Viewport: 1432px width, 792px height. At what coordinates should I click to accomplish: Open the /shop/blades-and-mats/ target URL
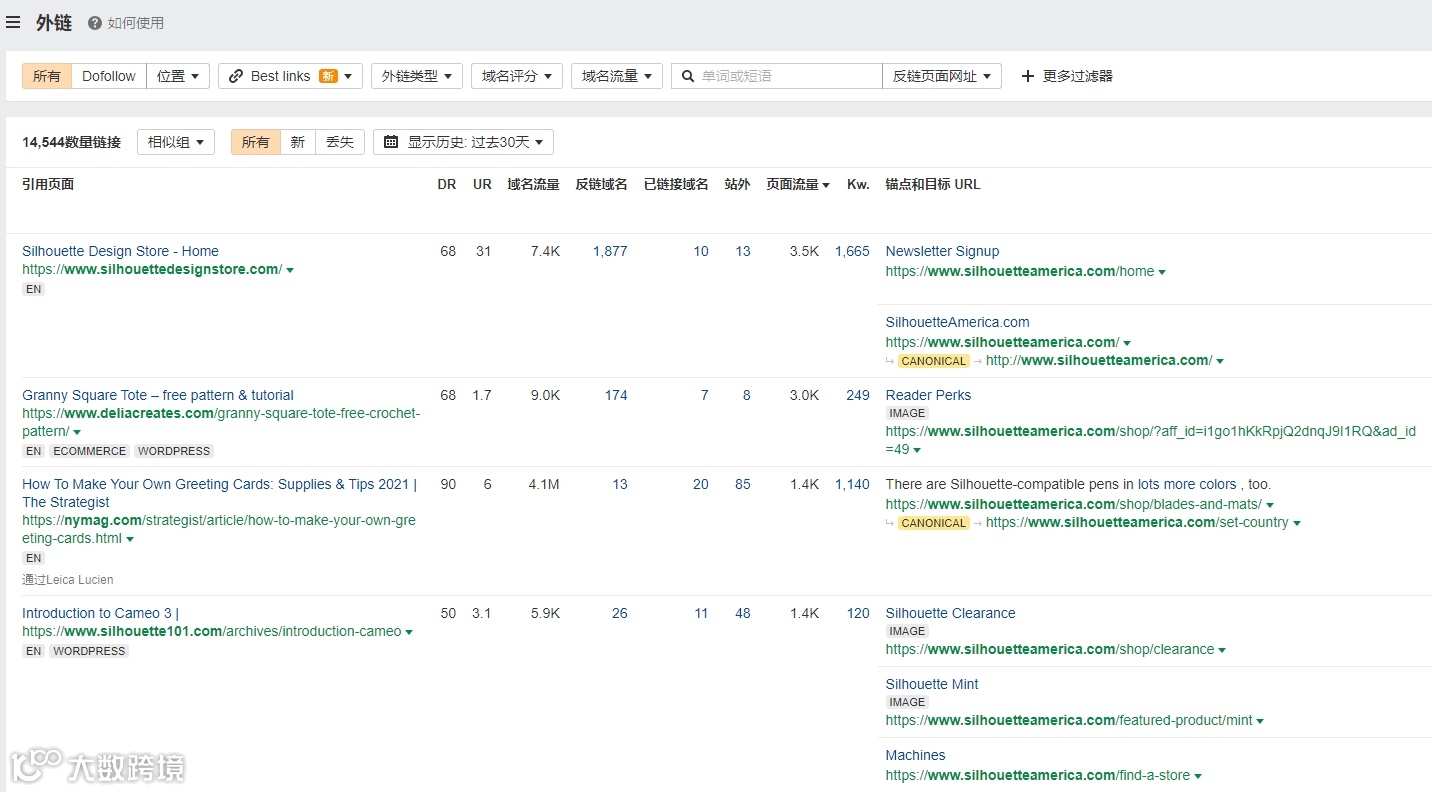coord(1074,504)
